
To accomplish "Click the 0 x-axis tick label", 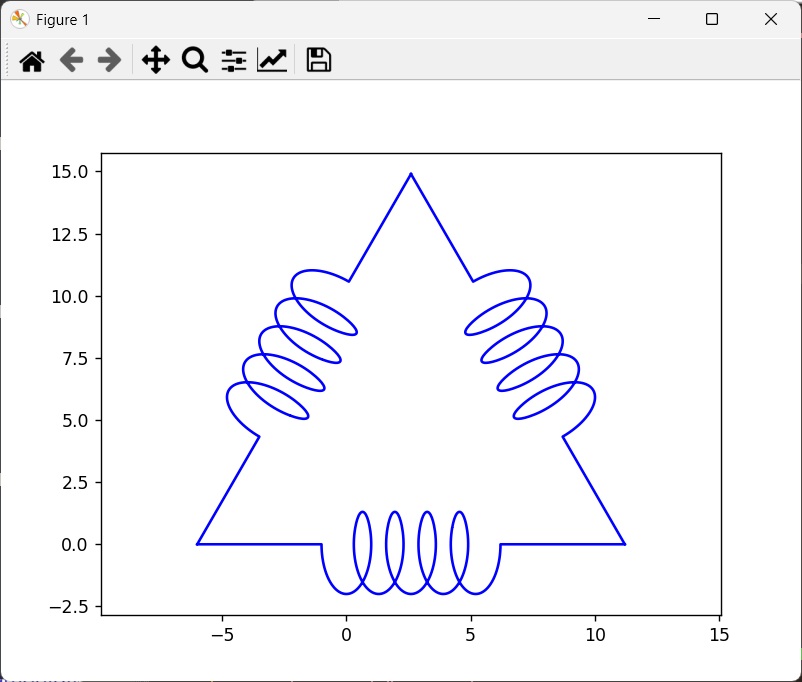I will (x=346, y=635).
